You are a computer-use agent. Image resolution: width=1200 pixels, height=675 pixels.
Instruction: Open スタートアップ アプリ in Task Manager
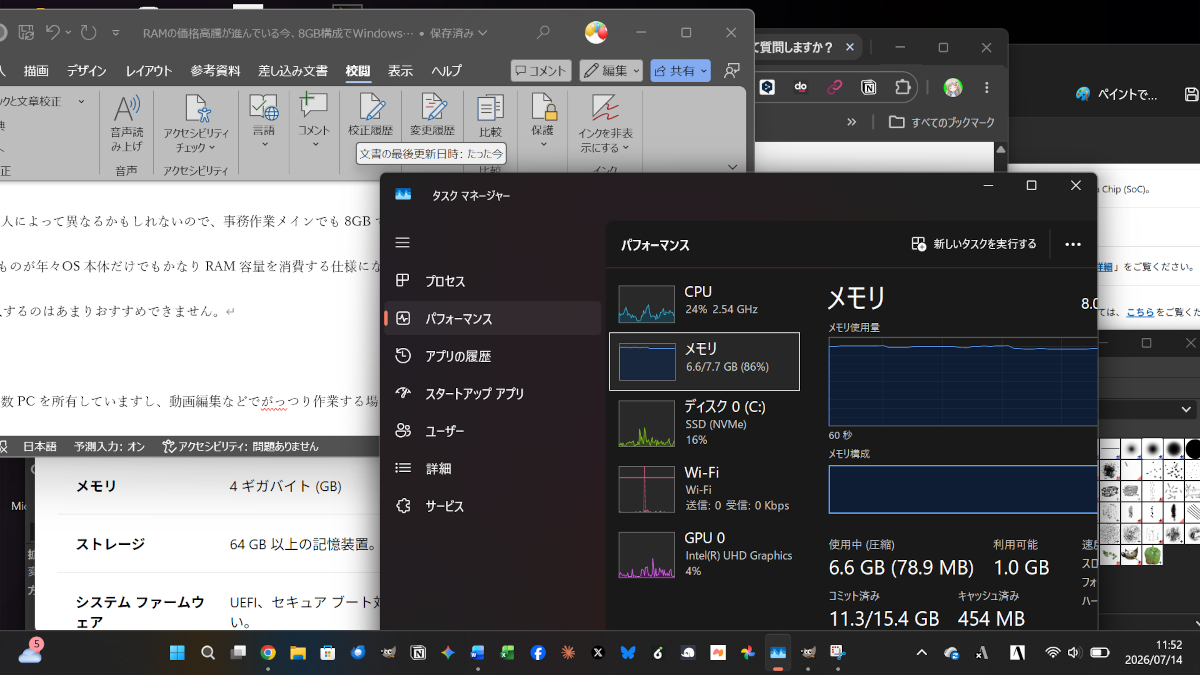click(492, 394)
